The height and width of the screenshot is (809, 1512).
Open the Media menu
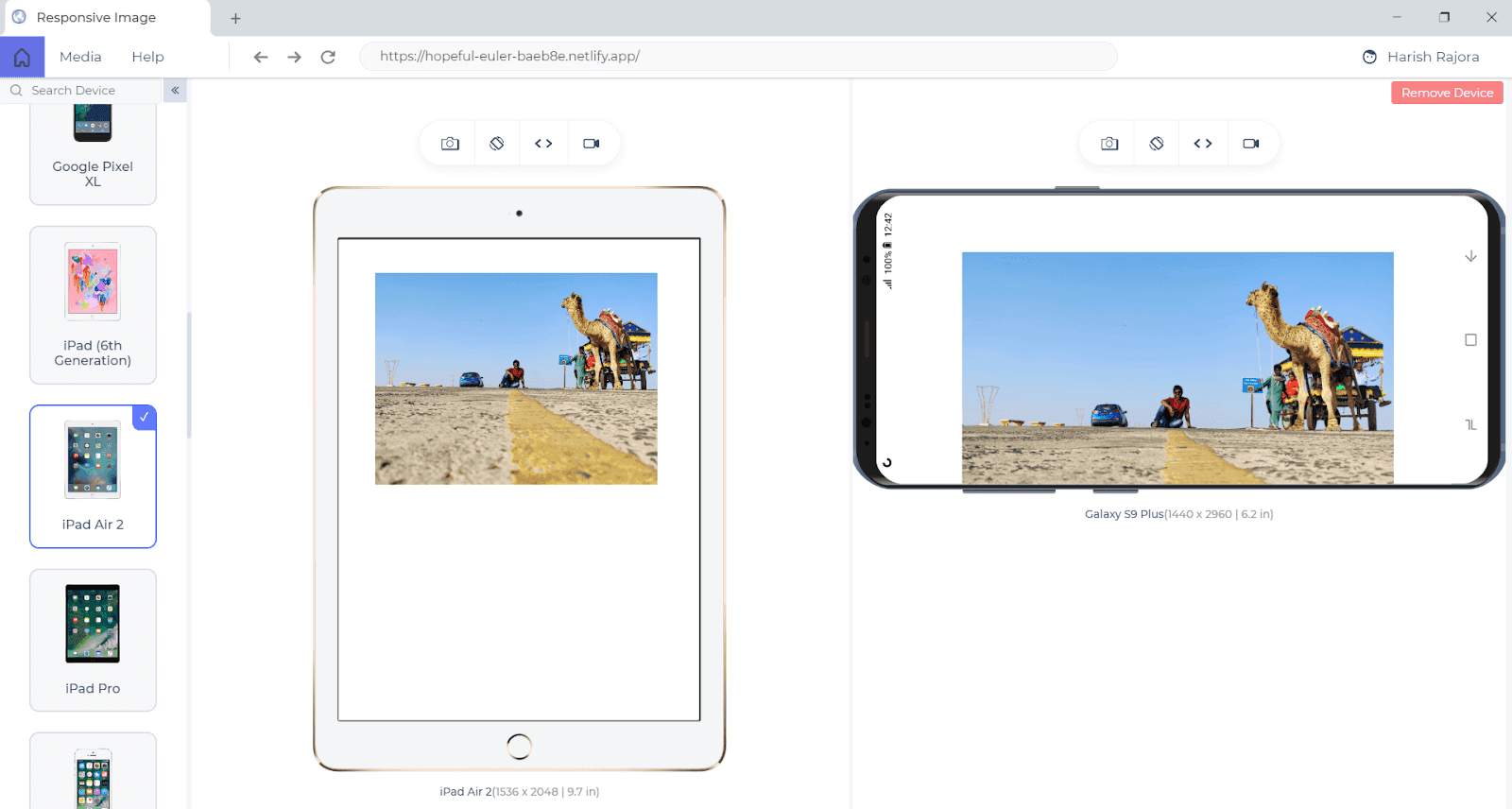point(80,57)
